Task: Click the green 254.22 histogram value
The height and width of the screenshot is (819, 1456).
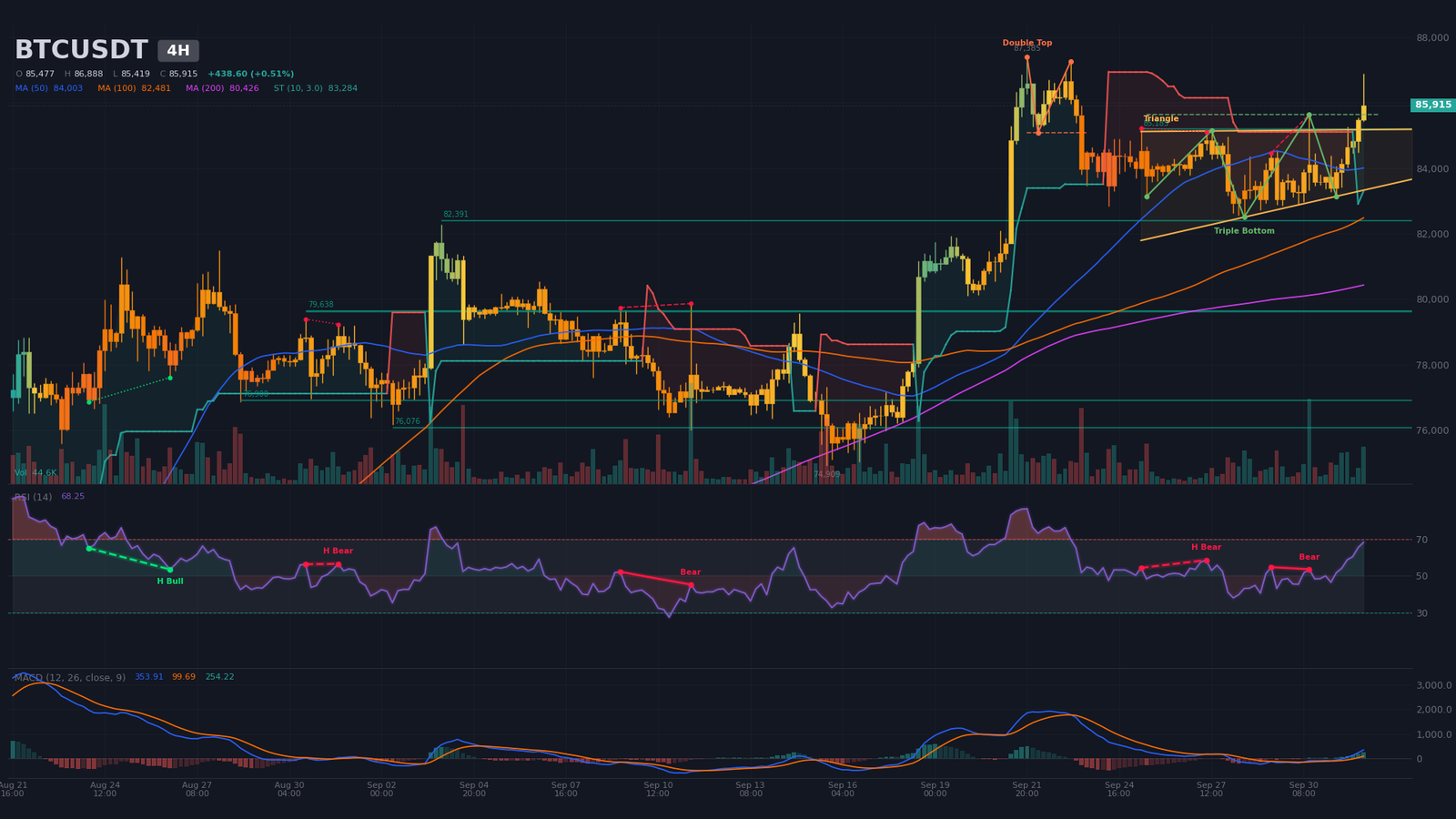Action: point(219,677)
